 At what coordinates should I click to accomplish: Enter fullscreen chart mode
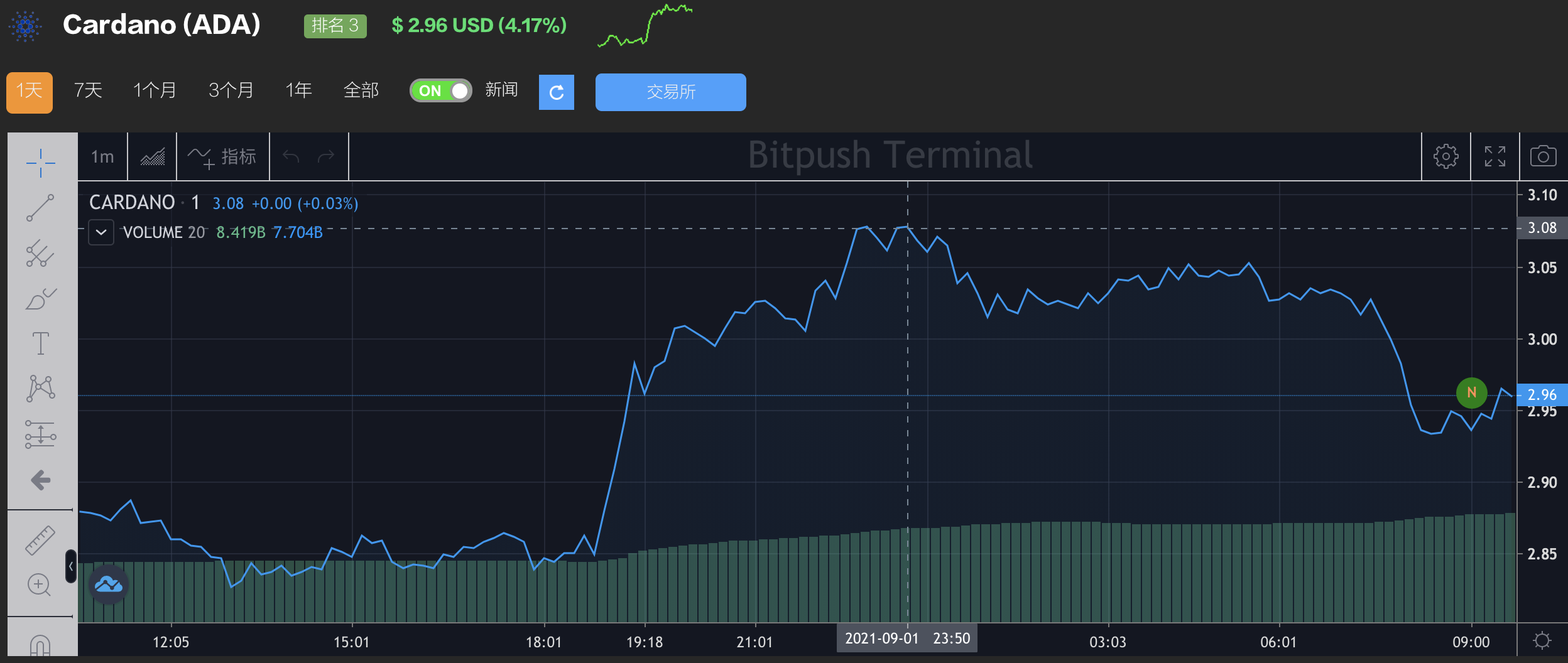pos(1495,156)
